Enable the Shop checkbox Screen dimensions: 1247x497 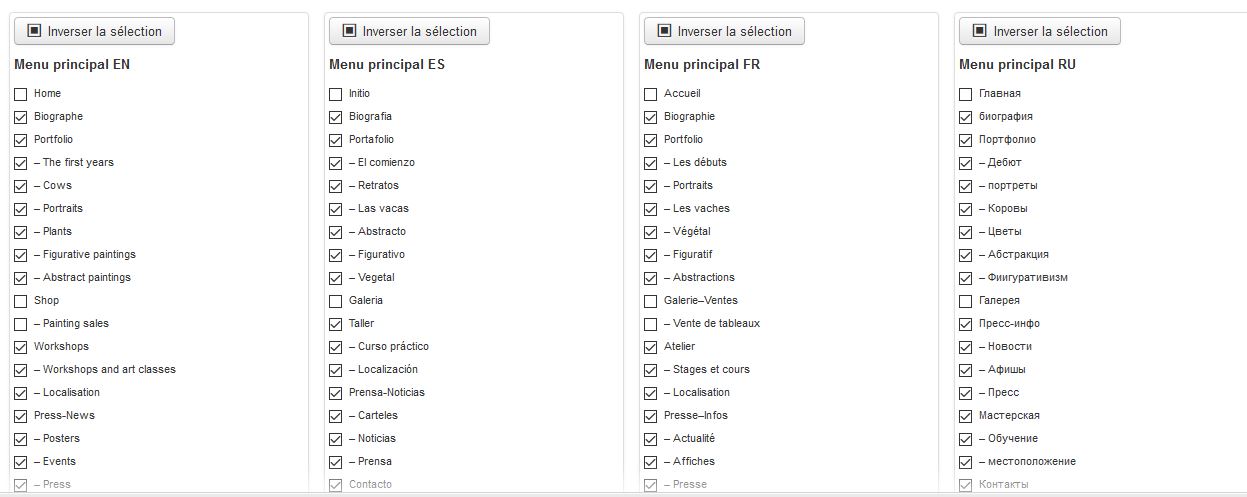21,301
